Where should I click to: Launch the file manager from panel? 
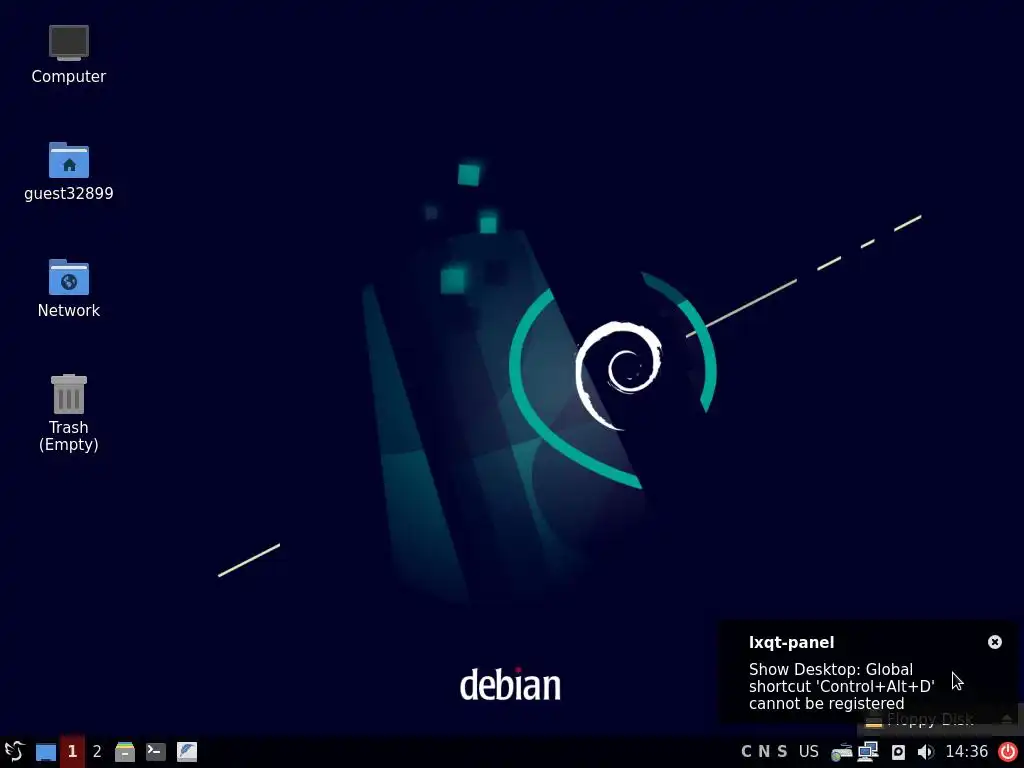[x=125, y=752]
